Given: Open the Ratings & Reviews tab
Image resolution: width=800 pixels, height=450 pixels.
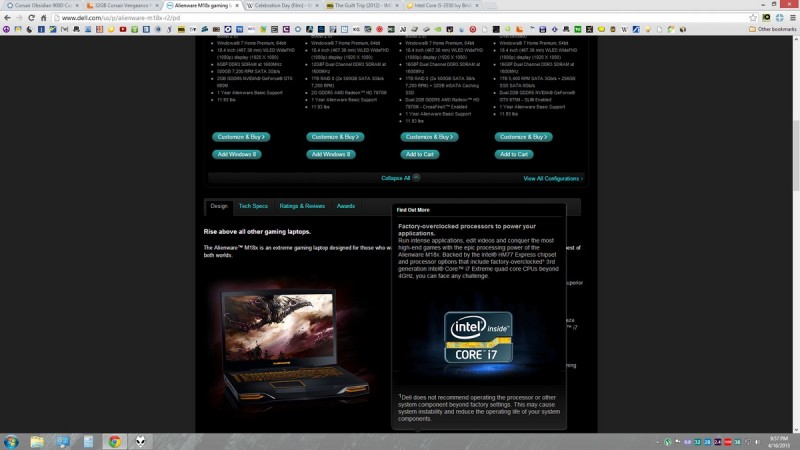Looking at the screenshot, I should (x=302, y=206).
